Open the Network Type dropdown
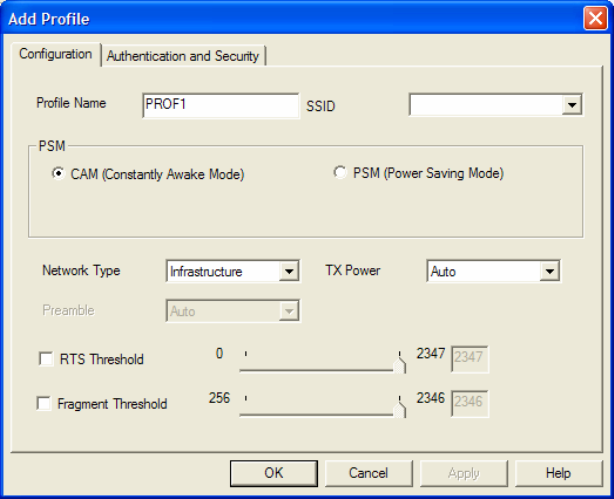Image resolution: width=614 pixels, height=499 pixels. pyautogui.click(x=289, y=271)
